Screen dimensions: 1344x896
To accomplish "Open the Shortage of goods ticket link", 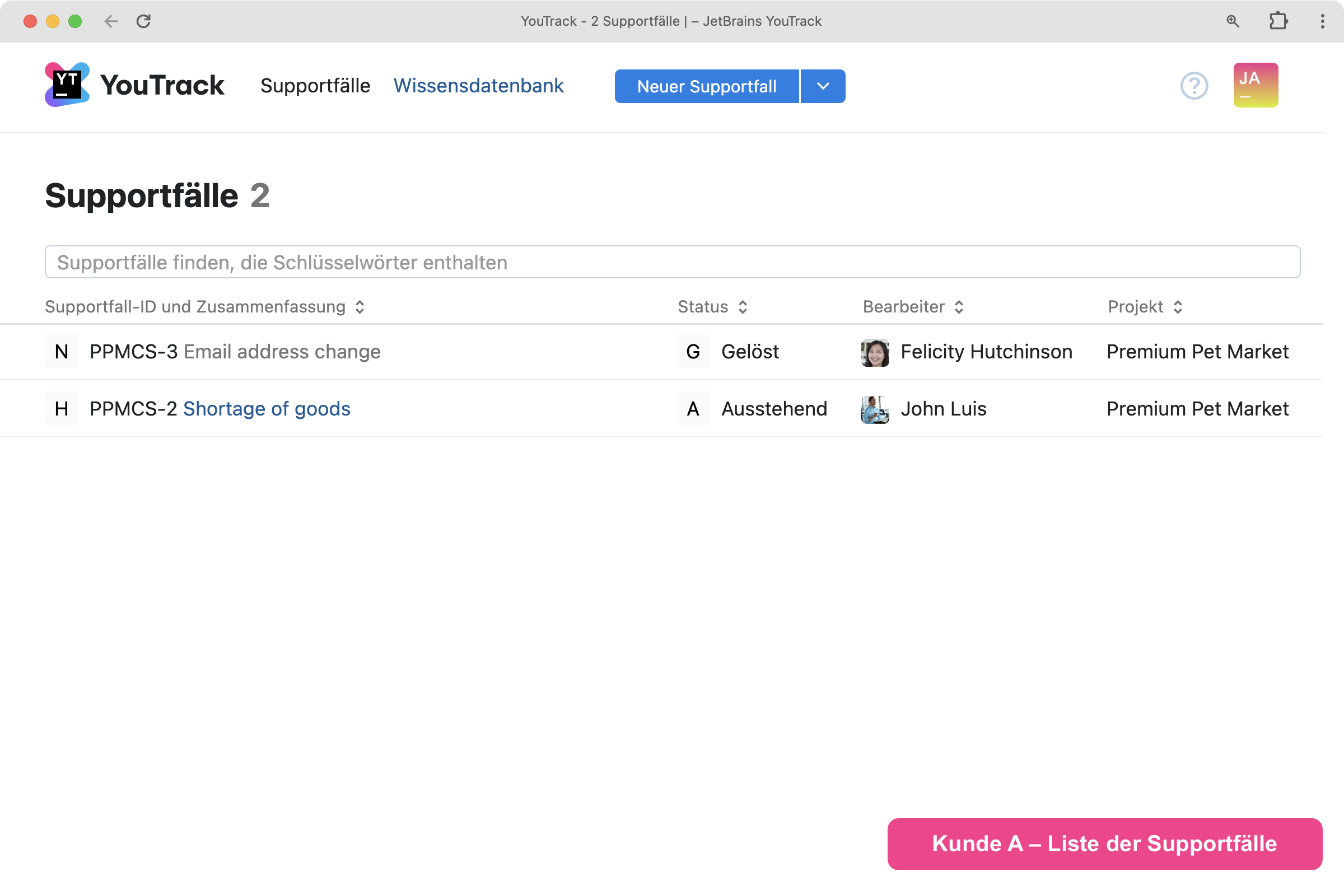I will point(267,409).
